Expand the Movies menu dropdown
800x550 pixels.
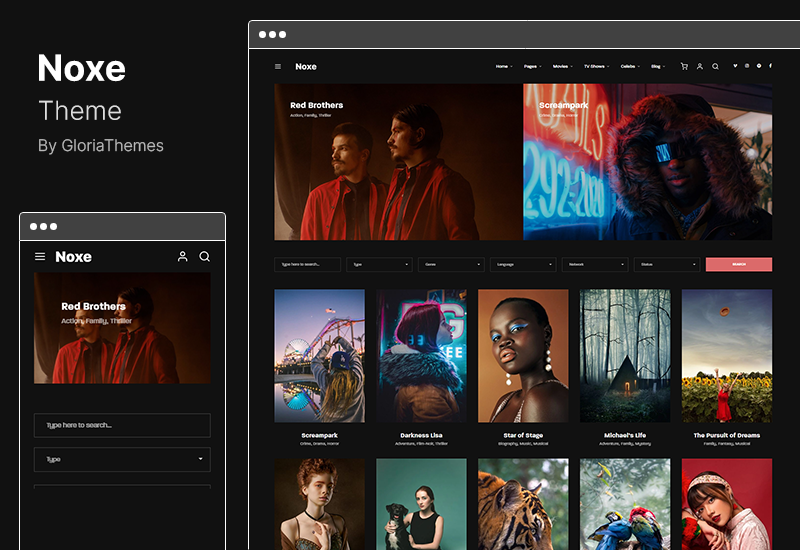click(562, 66)
